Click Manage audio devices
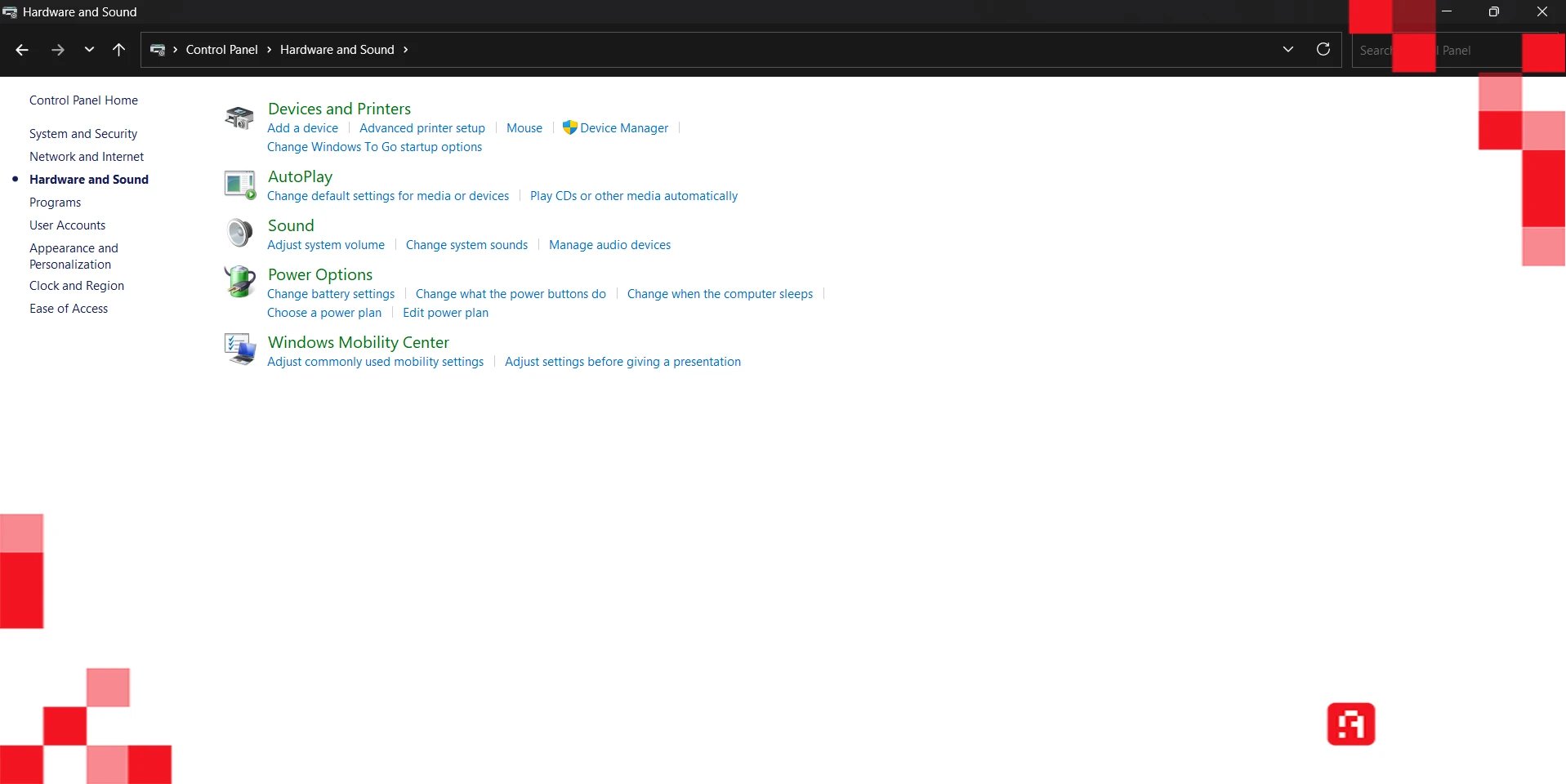This screenshot has height=784, width=1566. pos(609,245)
